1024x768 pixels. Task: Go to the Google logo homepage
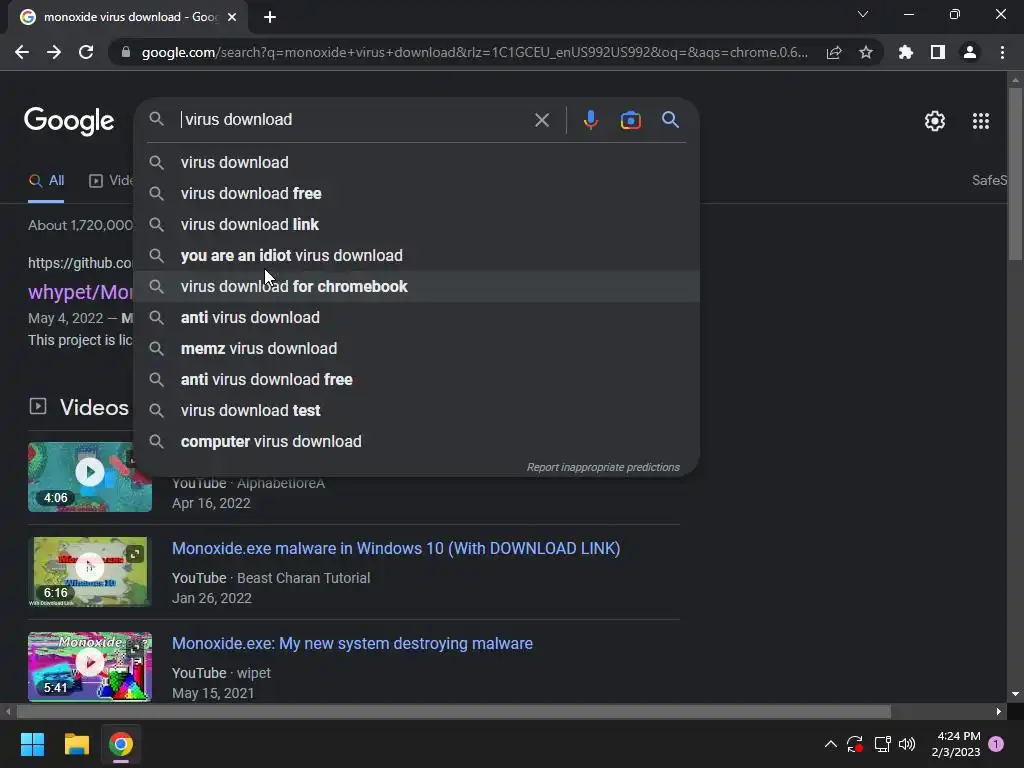coord(69,121)
